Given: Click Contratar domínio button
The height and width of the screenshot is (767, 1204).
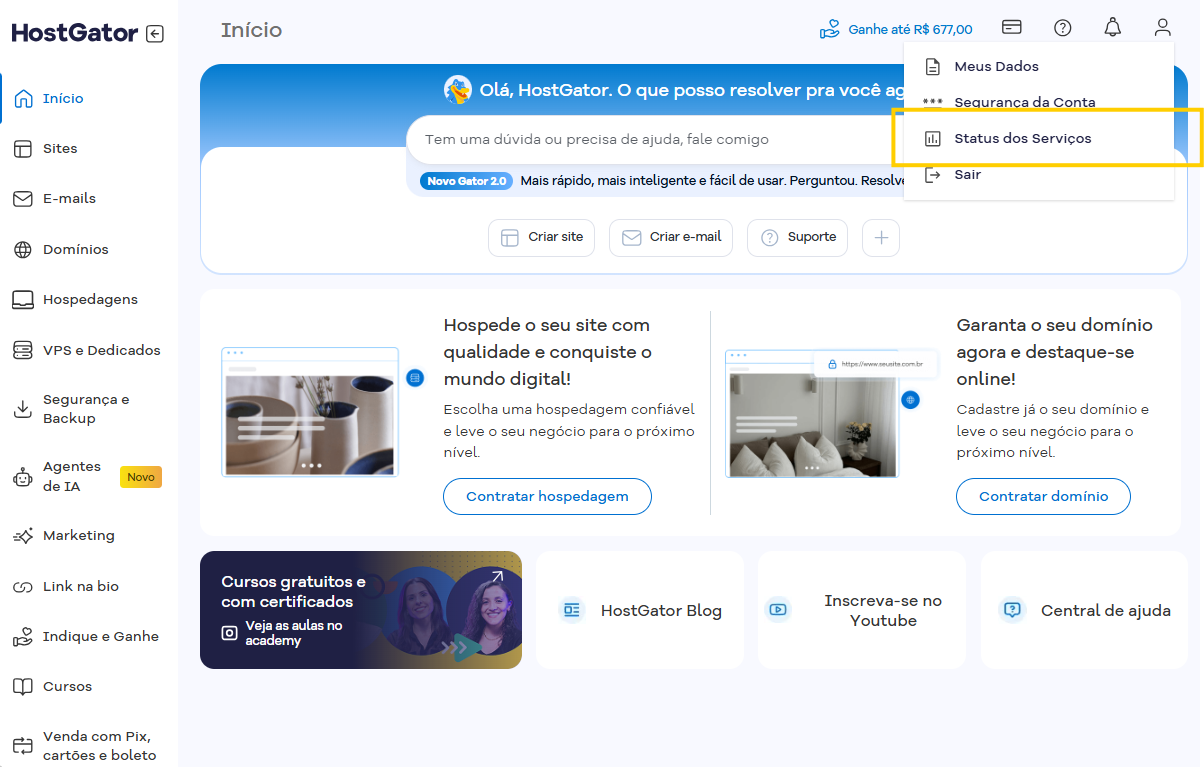Looking at the screenshot, I should click(x=1043, y=496).
